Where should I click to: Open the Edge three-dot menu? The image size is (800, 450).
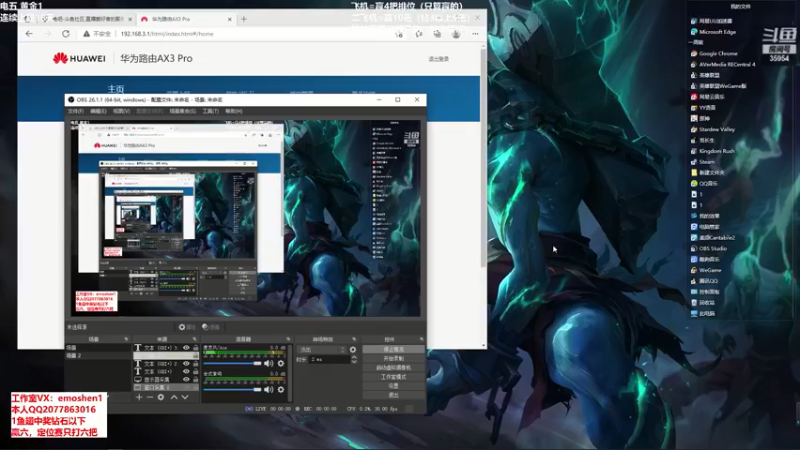pos(476,34)
